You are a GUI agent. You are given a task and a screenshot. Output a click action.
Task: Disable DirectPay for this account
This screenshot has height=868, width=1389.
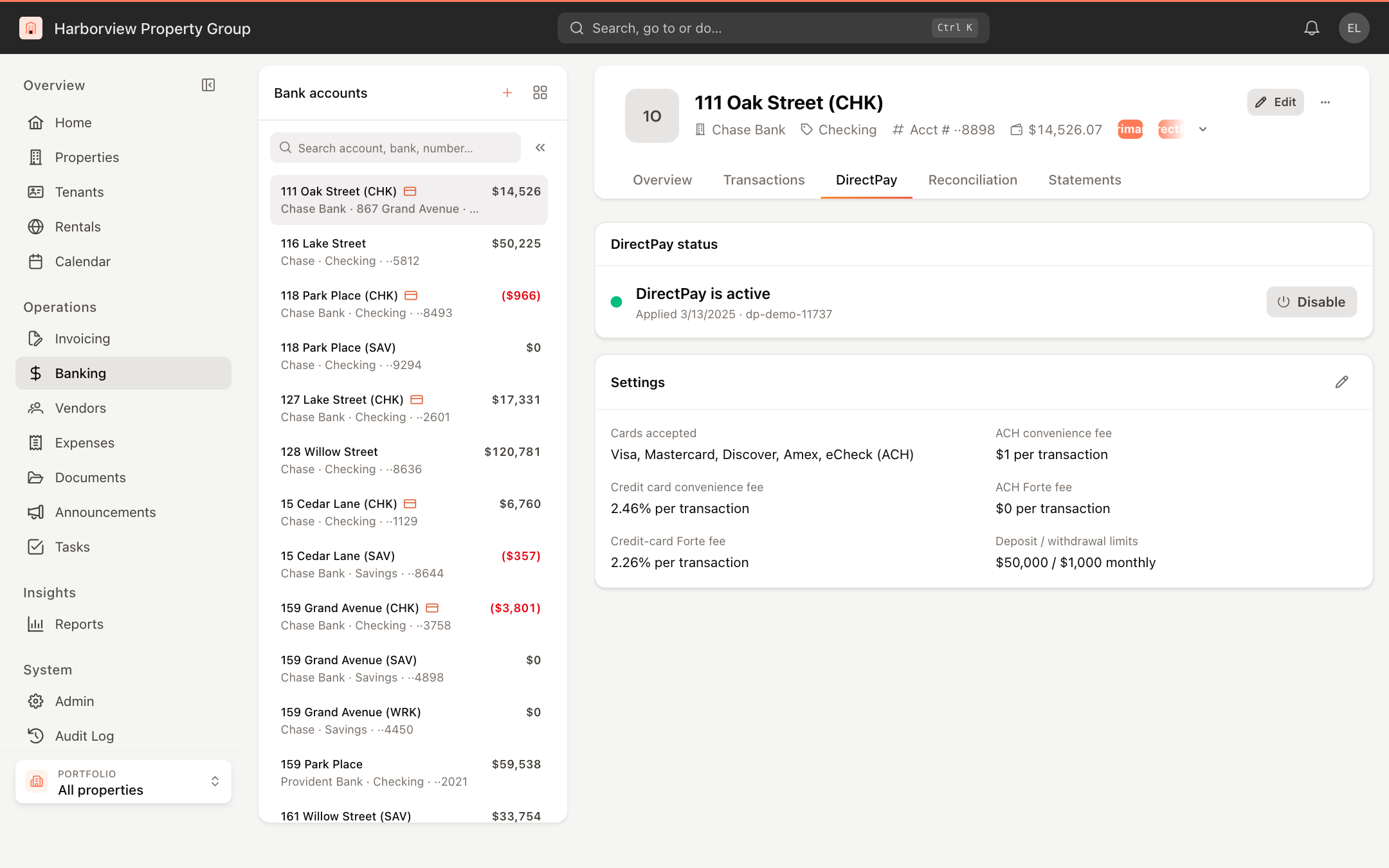click(1311, 302)
